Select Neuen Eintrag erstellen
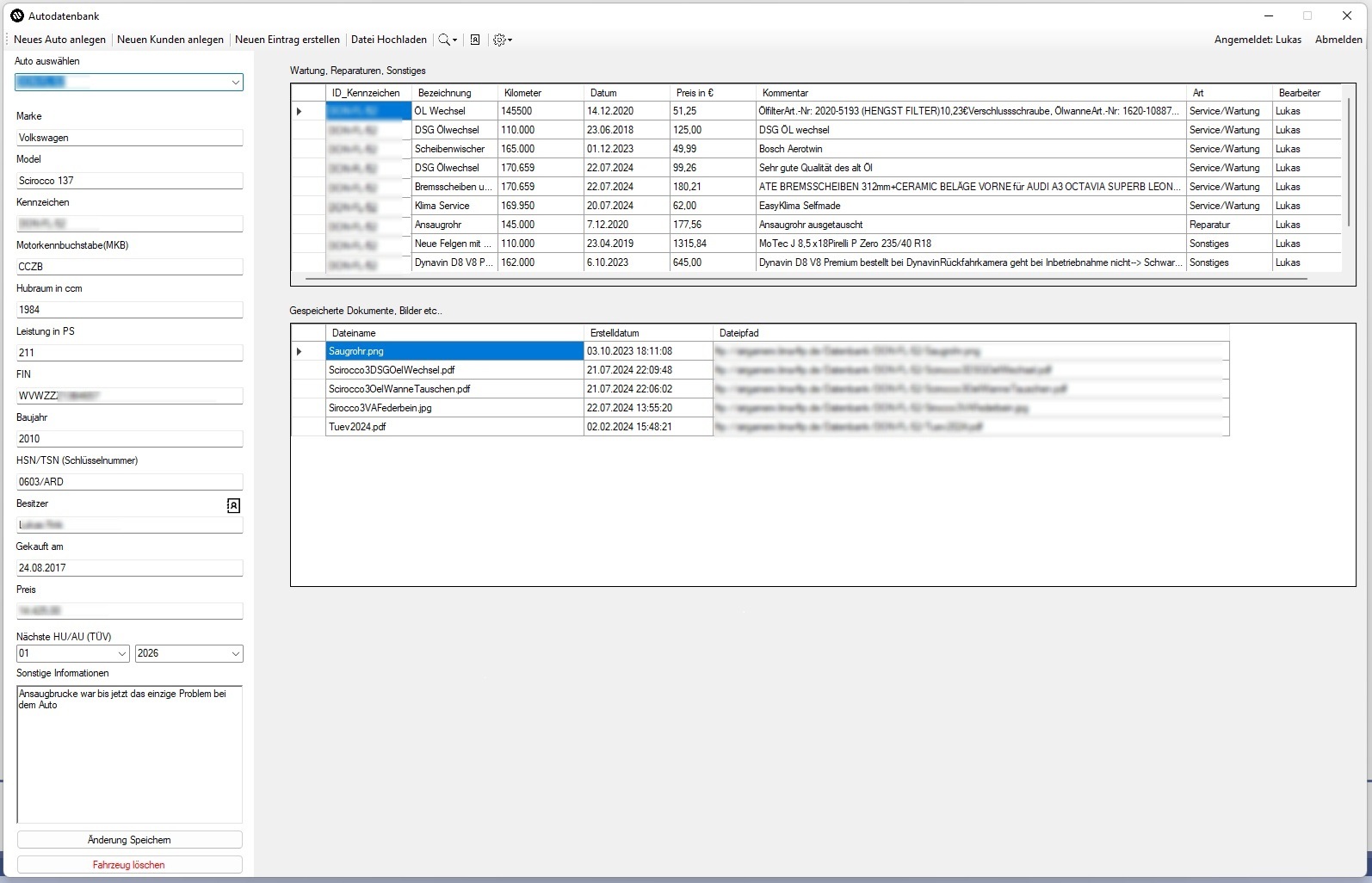 point(287,40)
